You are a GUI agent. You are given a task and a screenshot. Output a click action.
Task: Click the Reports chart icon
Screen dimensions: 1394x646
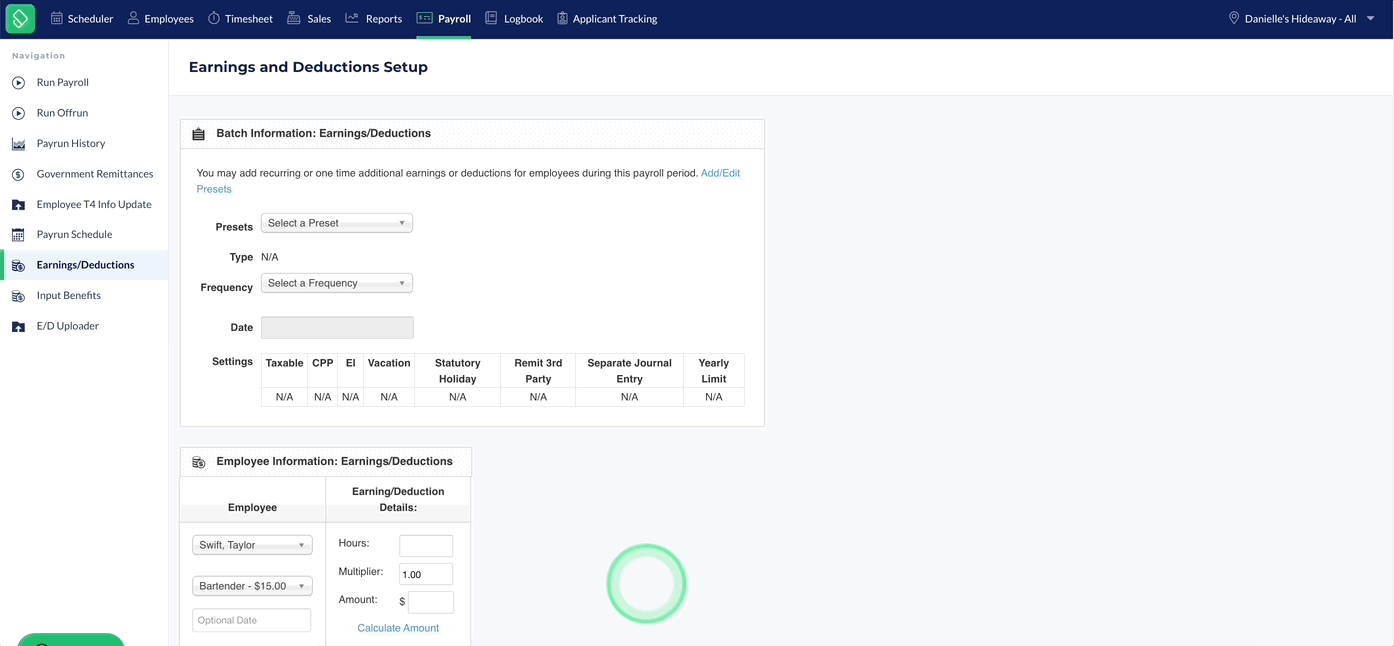(352, 18)
